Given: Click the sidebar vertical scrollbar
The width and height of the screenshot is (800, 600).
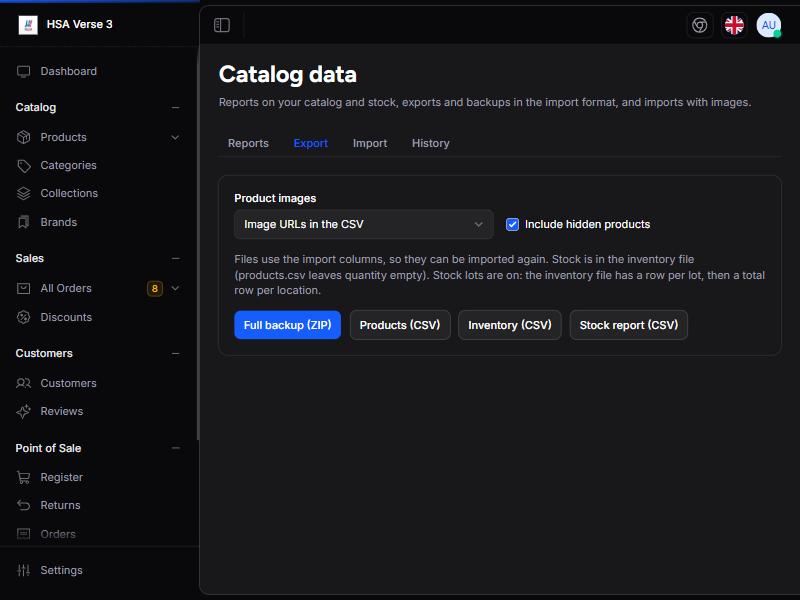Looking at the screenshot, I should click(197, 245).
